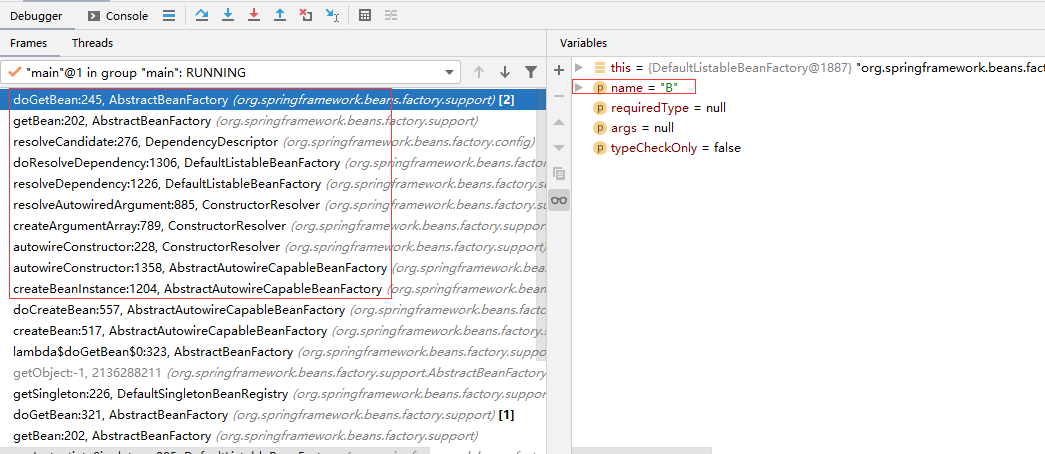Click the Run to Cursor icon
The image size is (1045, 454).
tap(332, 15)
